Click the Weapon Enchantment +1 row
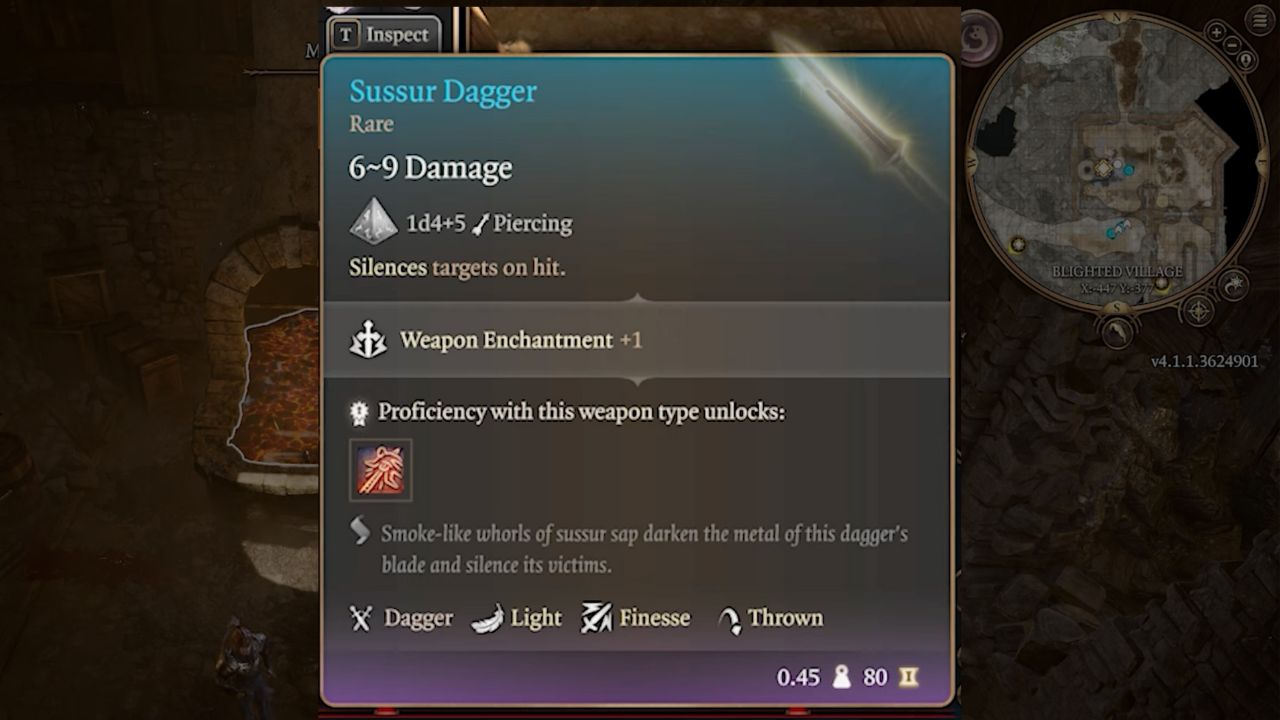The width and height of the screenshot is (1280, 720). [637, 340]
